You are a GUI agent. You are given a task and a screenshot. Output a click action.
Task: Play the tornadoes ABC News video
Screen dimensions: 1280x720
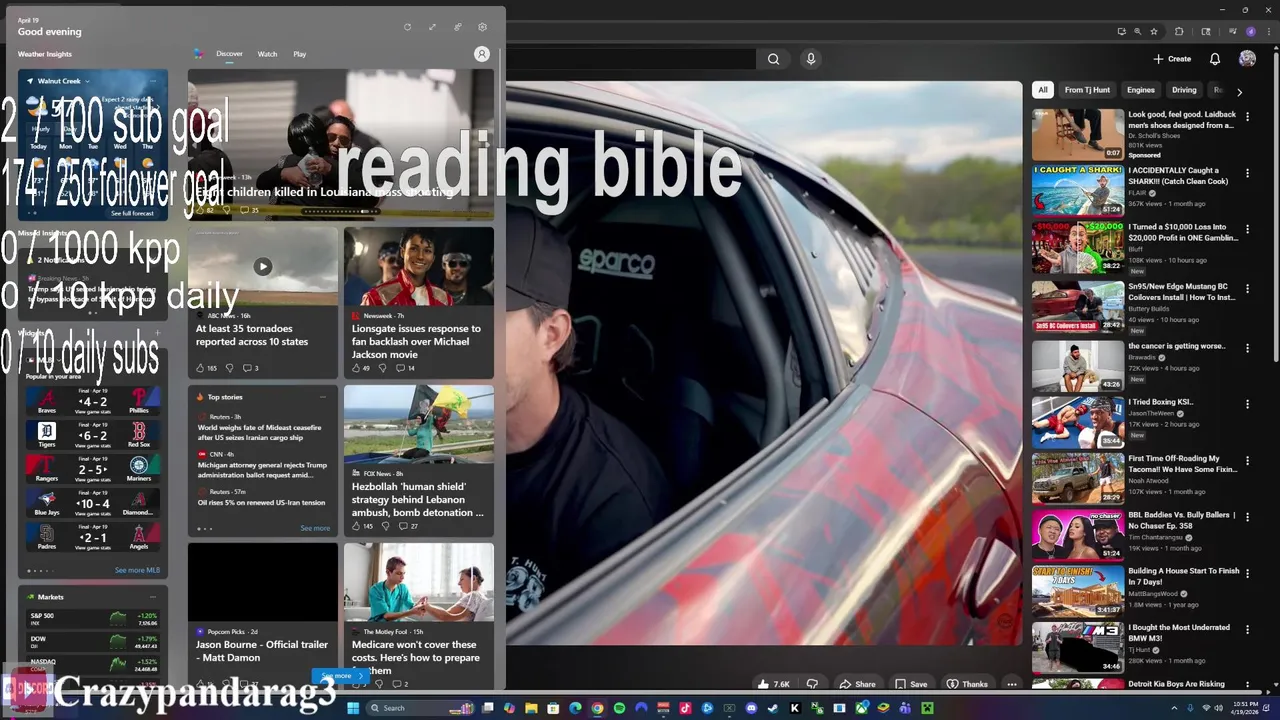[x=262, y=266]
